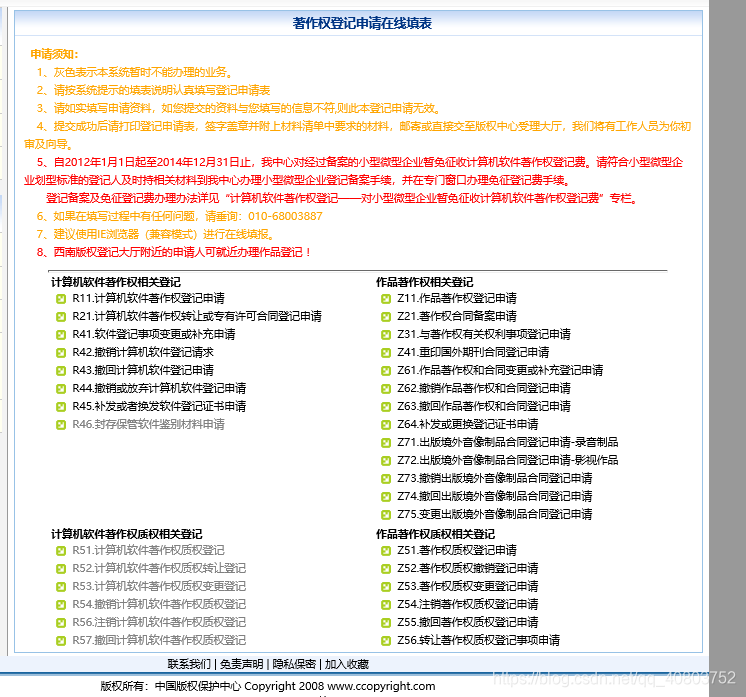This screenshot has width=746, height=697.
Task: Choose Z54.注销著作权质权登记申请
Action: (468, 605)
